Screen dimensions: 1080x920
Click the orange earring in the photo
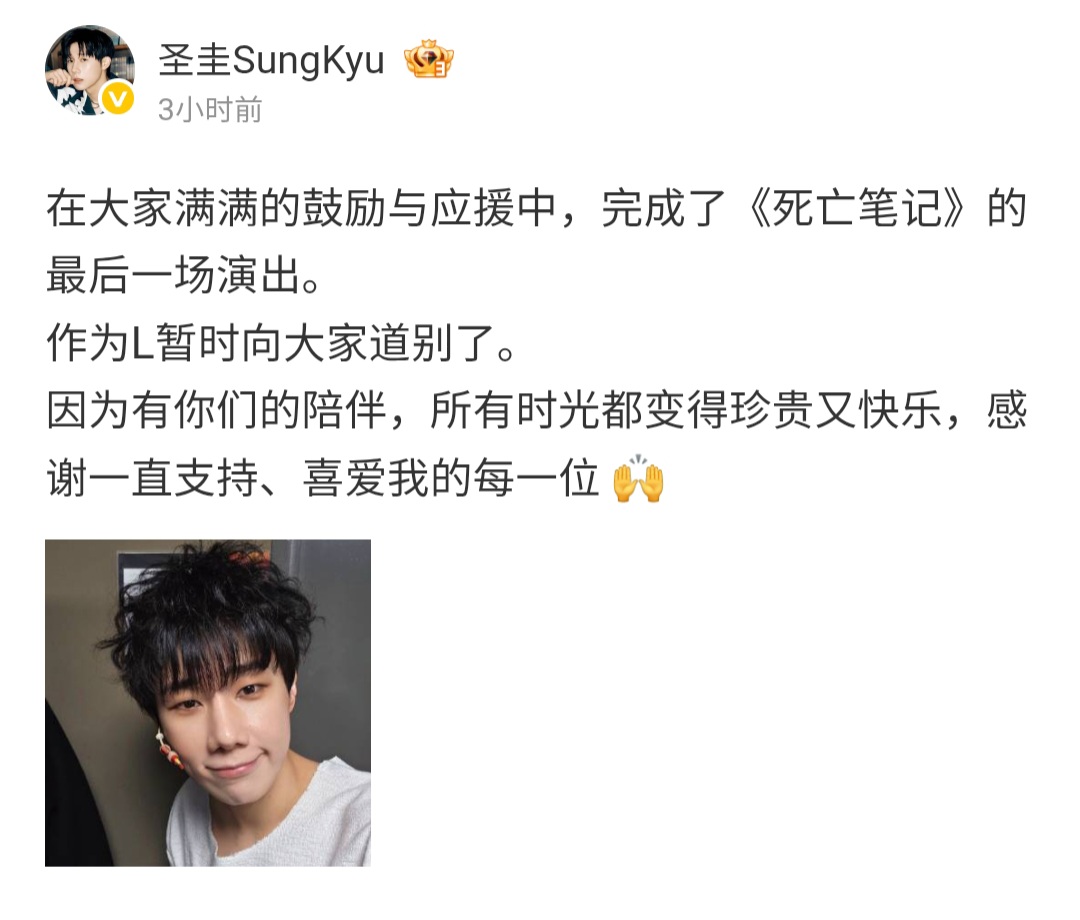[169, 750]
